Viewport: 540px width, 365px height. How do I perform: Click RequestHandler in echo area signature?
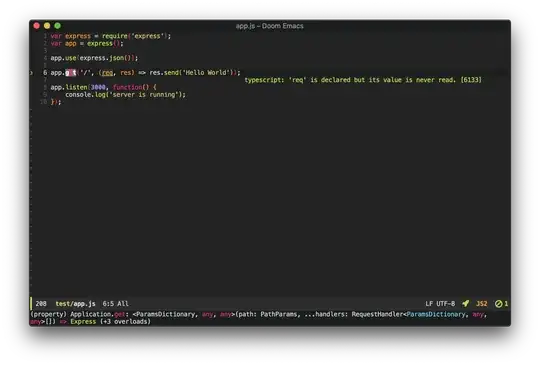(377, 314)
